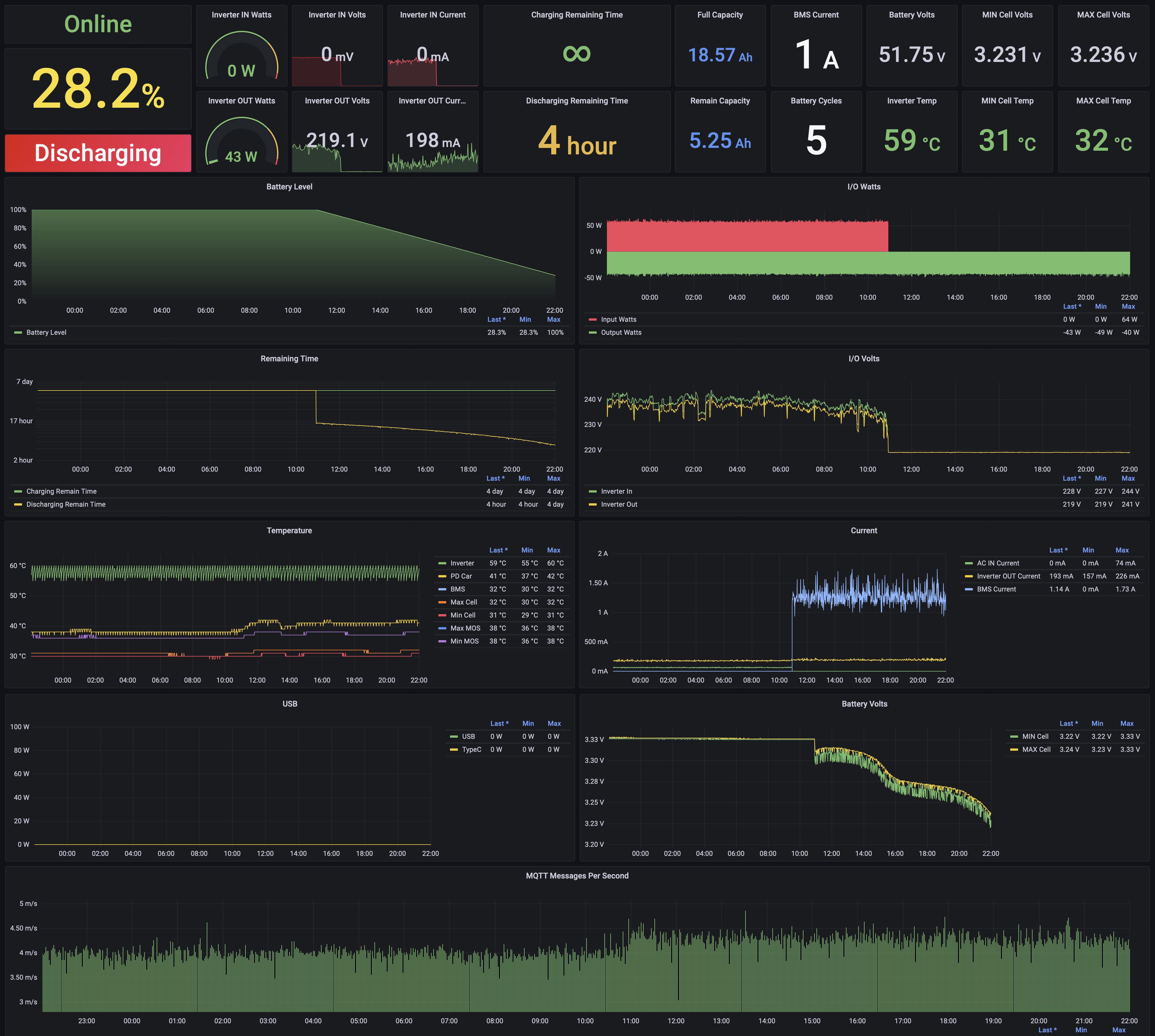The height and width of the screenshot is (1036, 1155).
Task: Click the MAX Cell legend color marker
Action: click(x=1014, y=750)
